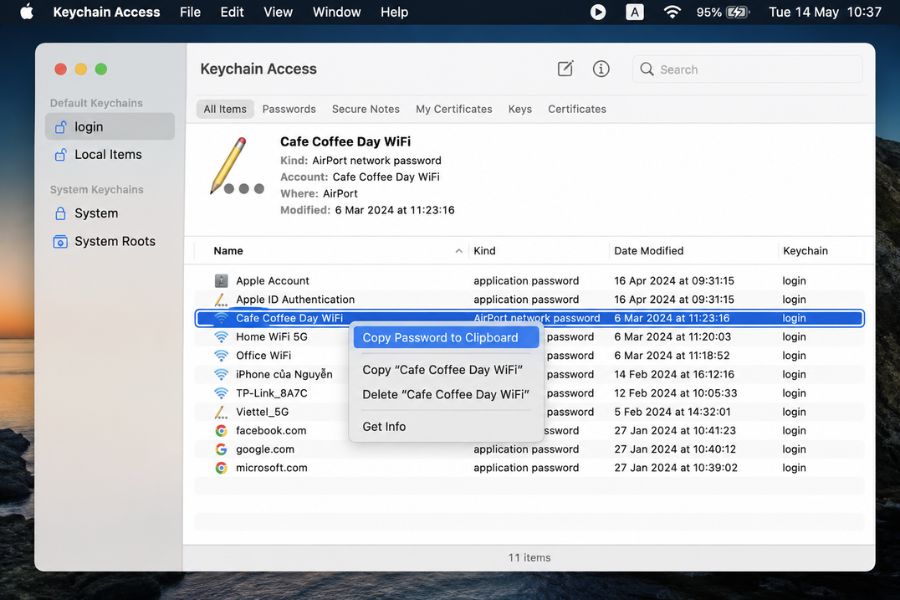Click Google icon beside google.com

tap(221, 449)
